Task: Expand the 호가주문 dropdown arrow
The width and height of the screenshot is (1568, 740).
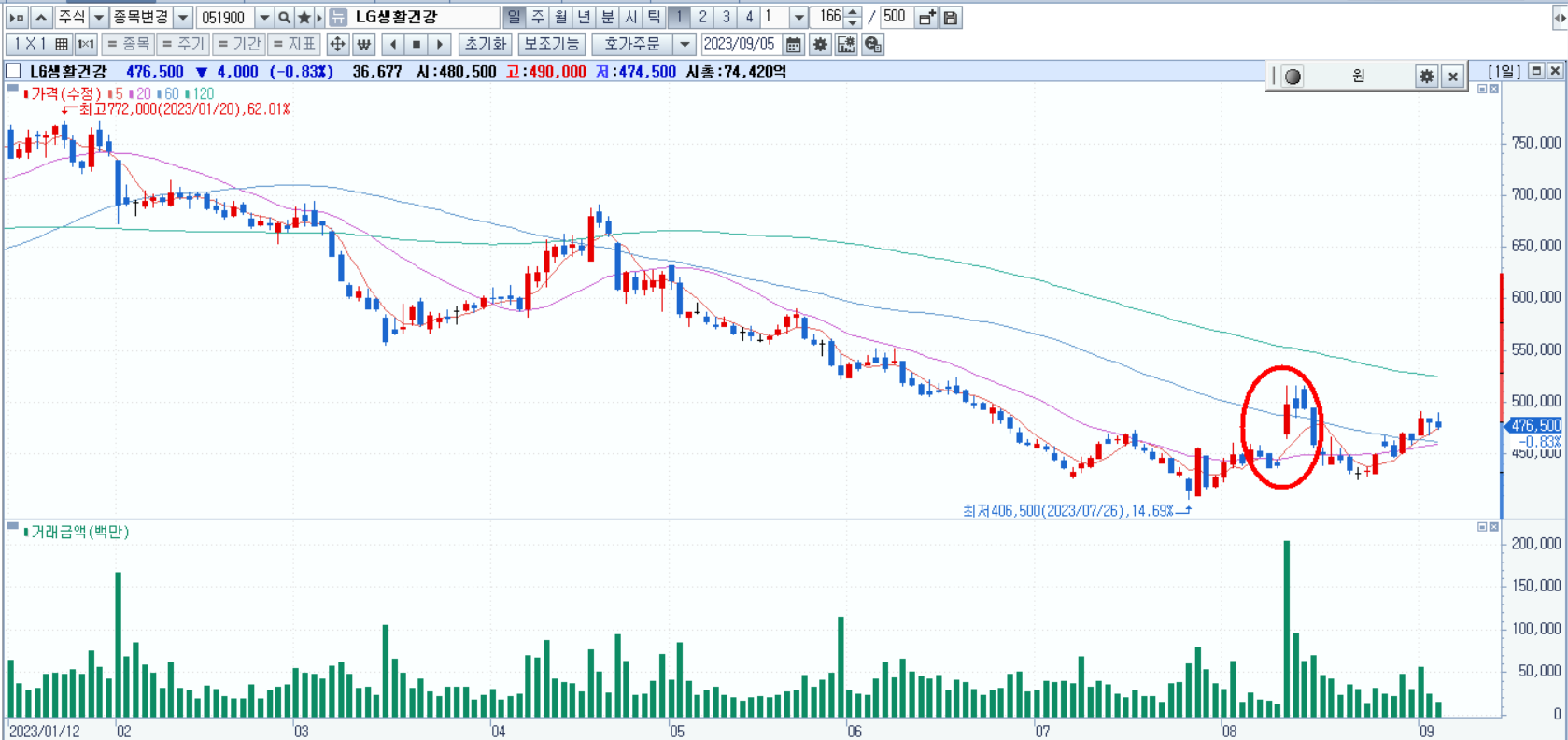Action: click(685, 44)
